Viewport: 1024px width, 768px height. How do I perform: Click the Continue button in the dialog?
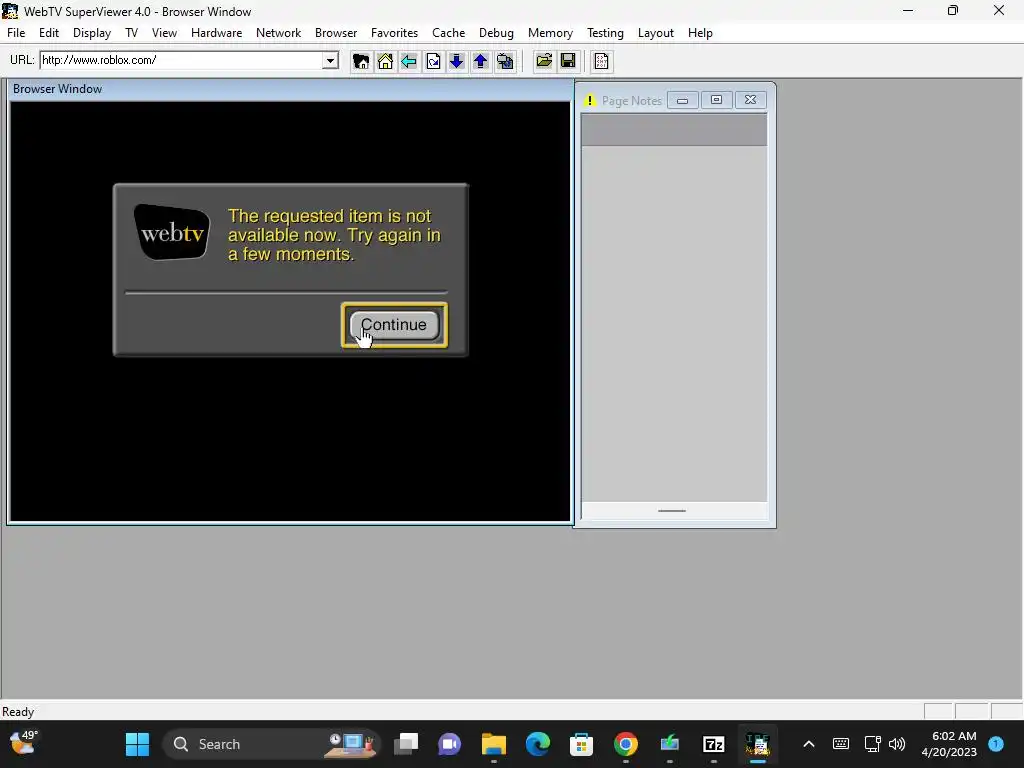[x=394, y=325]
